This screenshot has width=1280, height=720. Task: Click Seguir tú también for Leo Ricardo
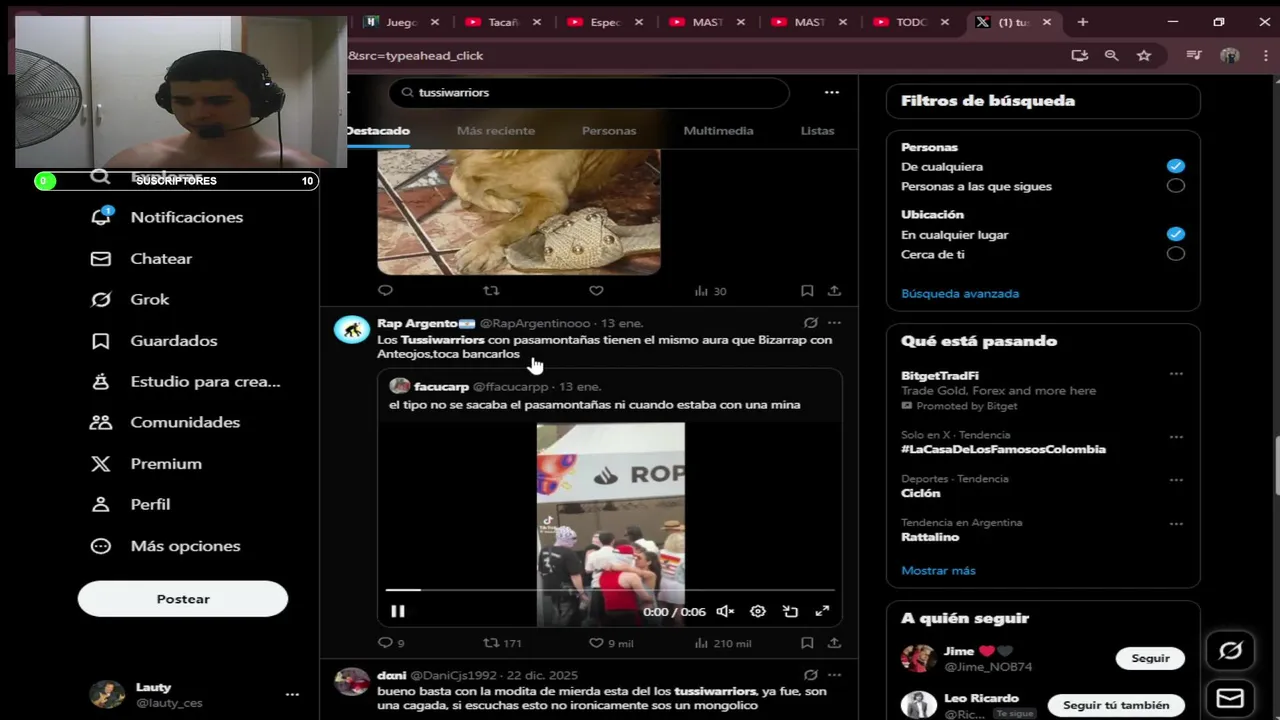tap(1116, 705)
